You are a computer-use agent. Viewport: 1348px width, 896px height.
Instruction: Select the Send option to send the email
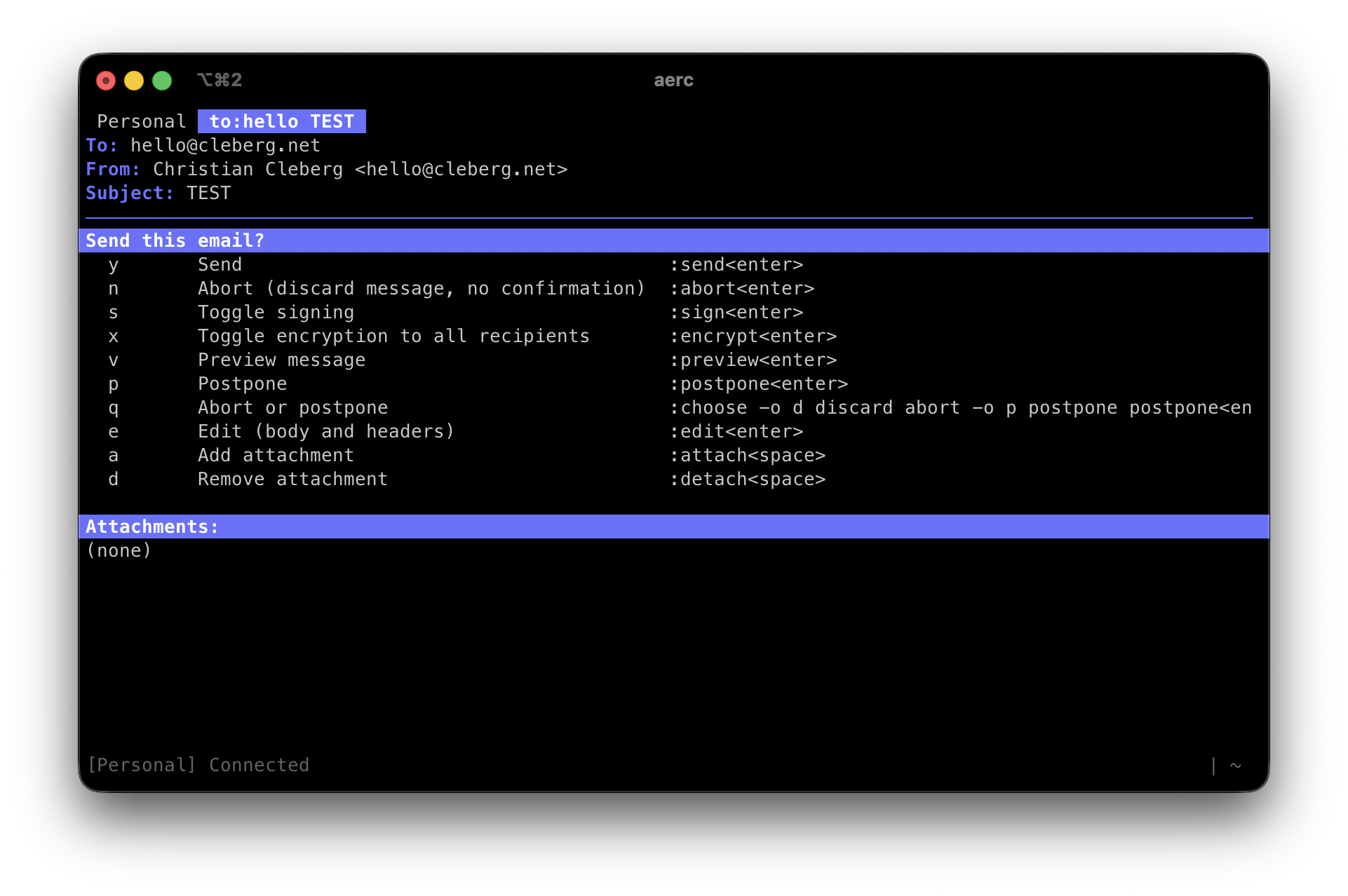click(220, 264)
